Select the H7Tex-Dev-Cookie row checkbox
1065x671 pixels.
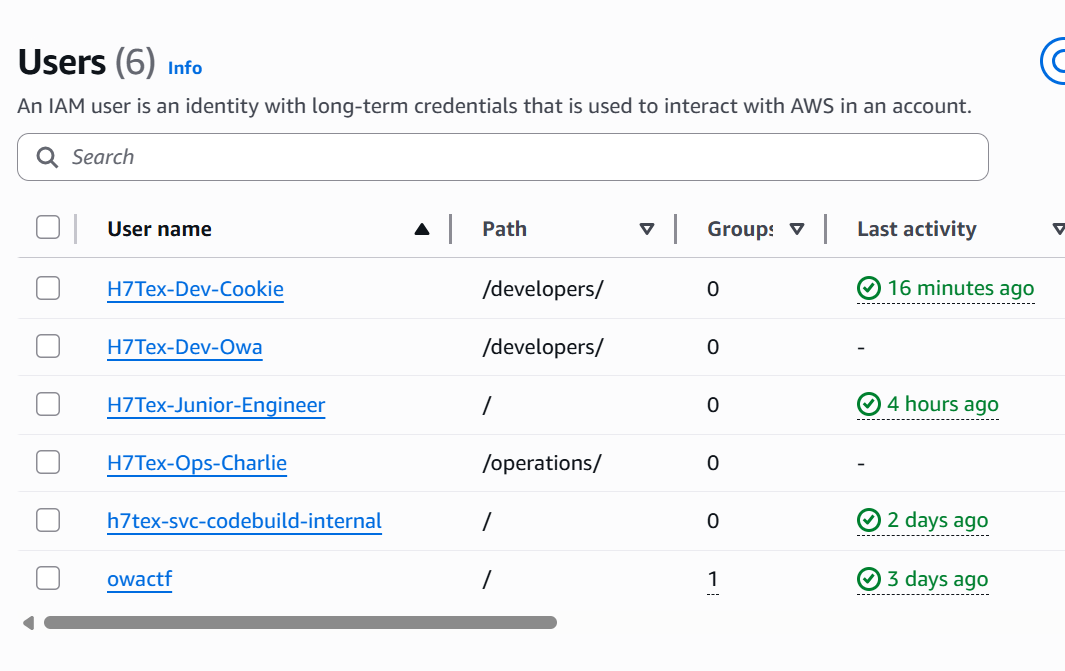(48, 289)
